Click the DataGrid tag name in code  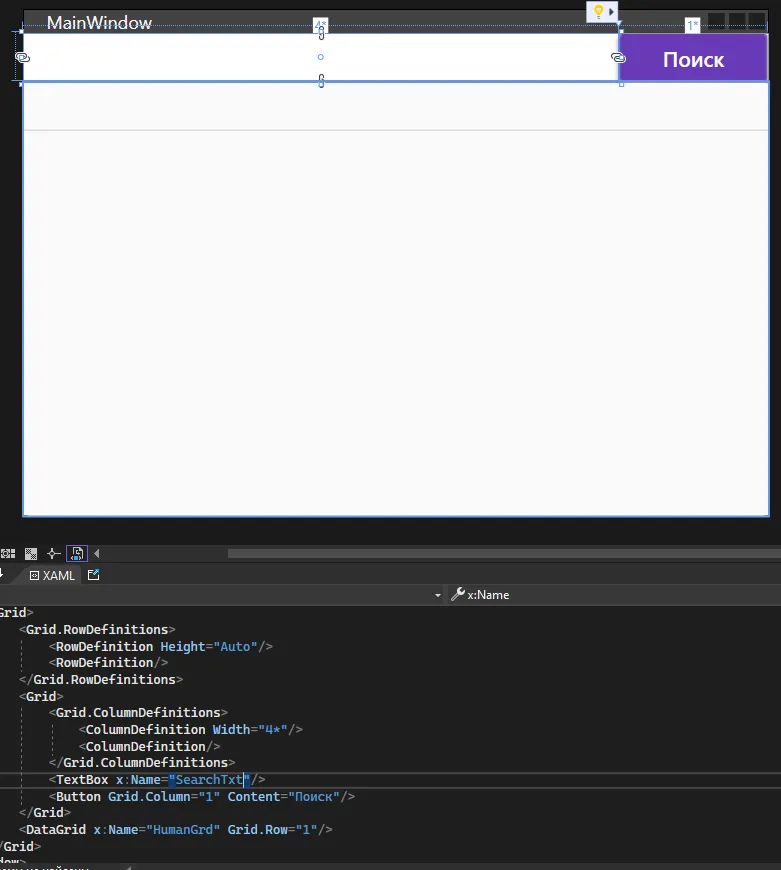tap(55, 829)
